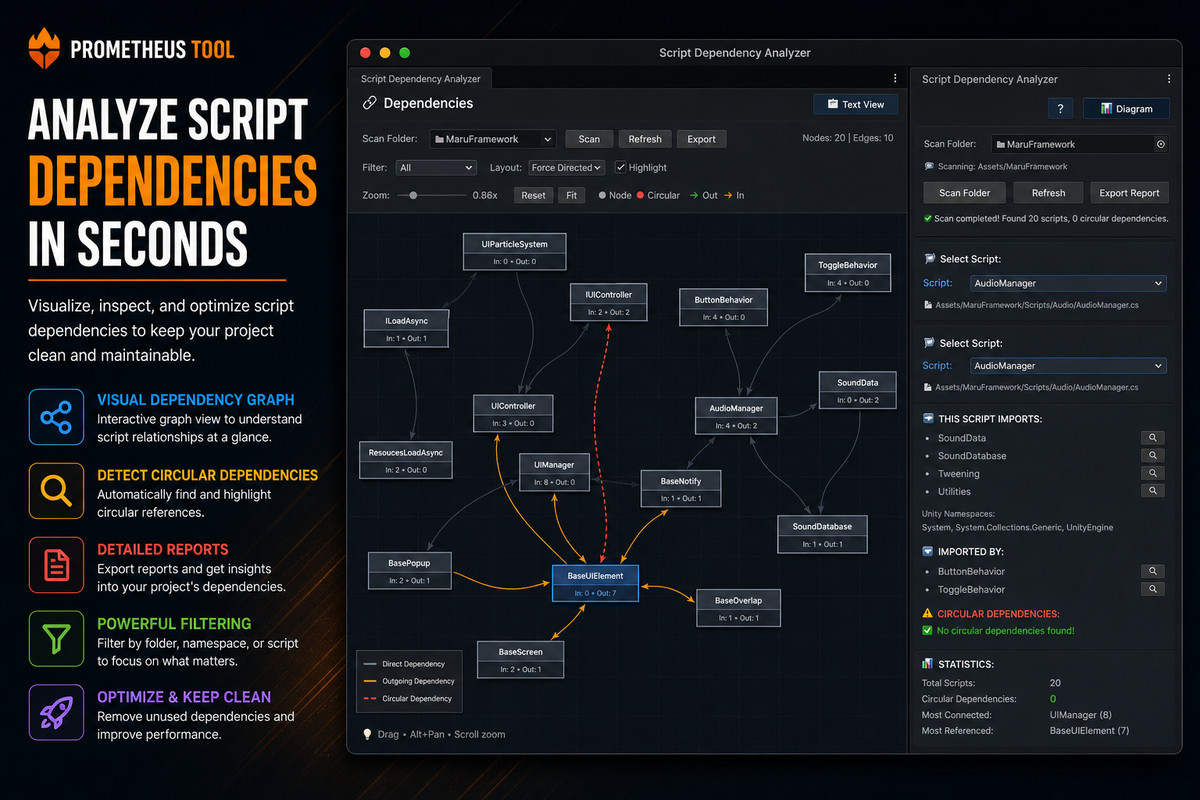
Task: Open the kebab menu on the Dependencies panel tab bar
Action: 895,78
